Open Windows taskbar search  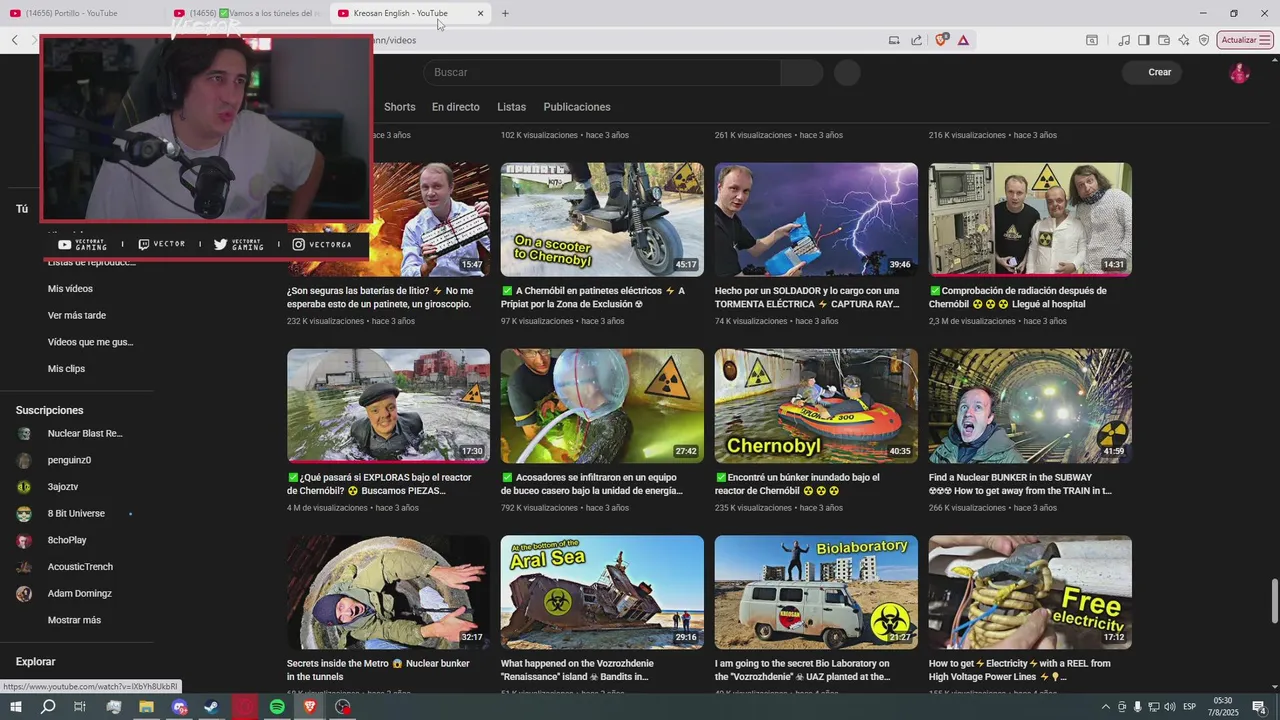(48, 707)
